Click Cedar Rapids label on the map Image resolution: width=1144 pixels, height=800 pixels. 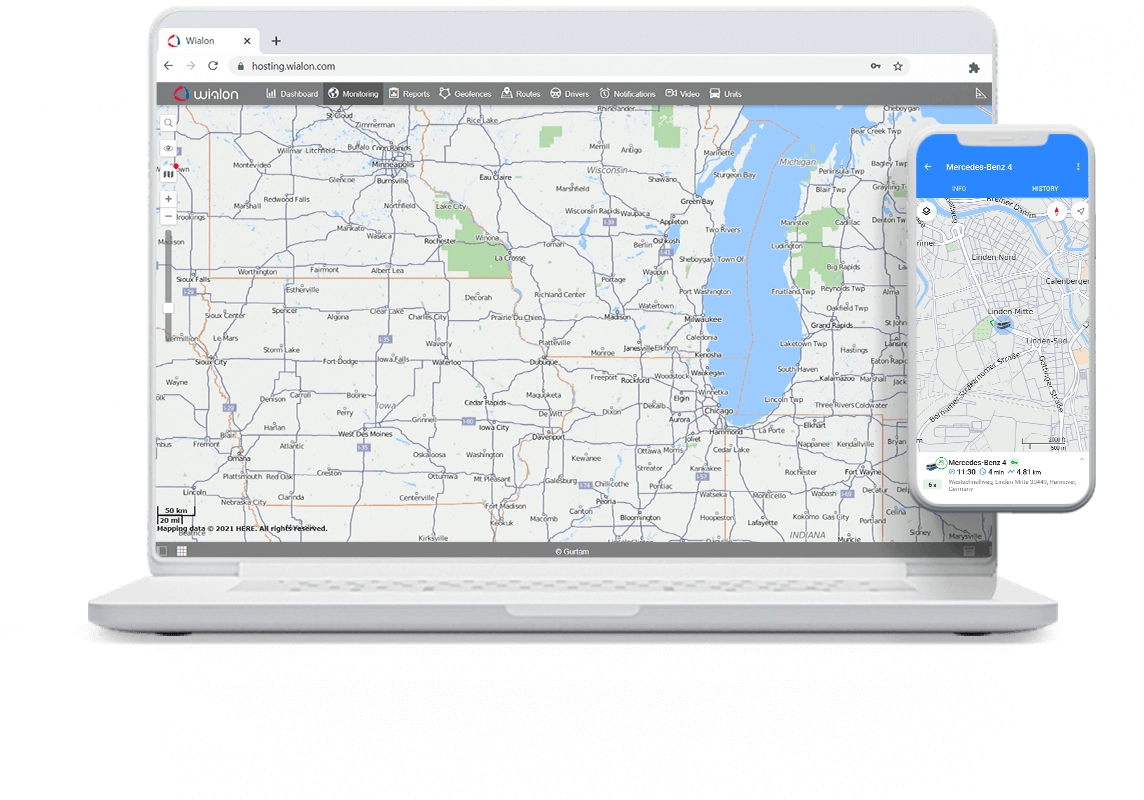pos(485,403)
